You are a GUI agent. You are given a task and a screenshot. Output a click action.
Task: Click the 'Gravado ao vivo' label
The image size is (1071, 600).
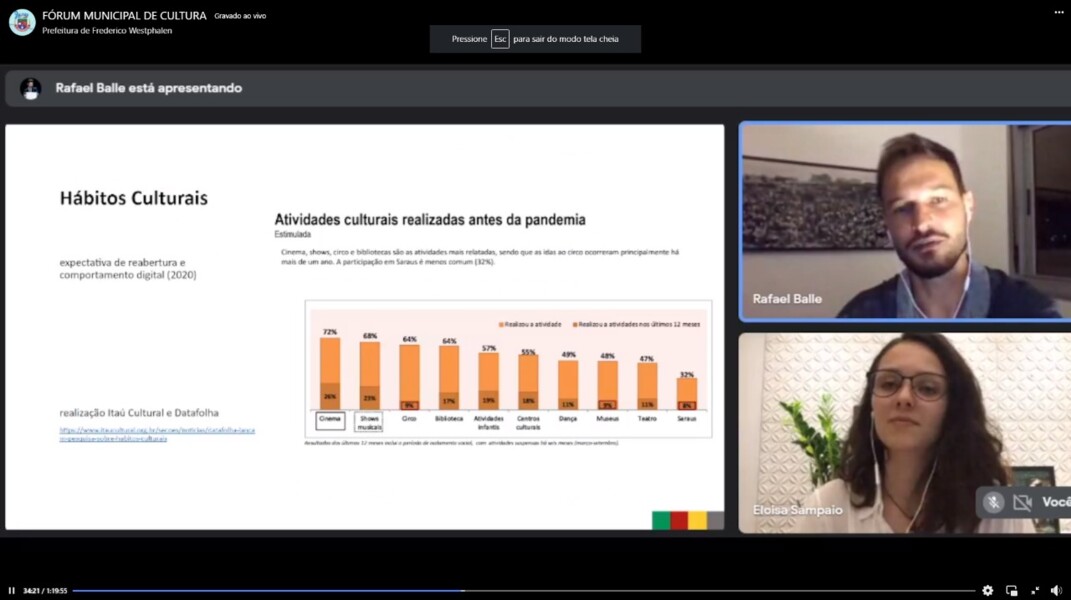point(240,16)
